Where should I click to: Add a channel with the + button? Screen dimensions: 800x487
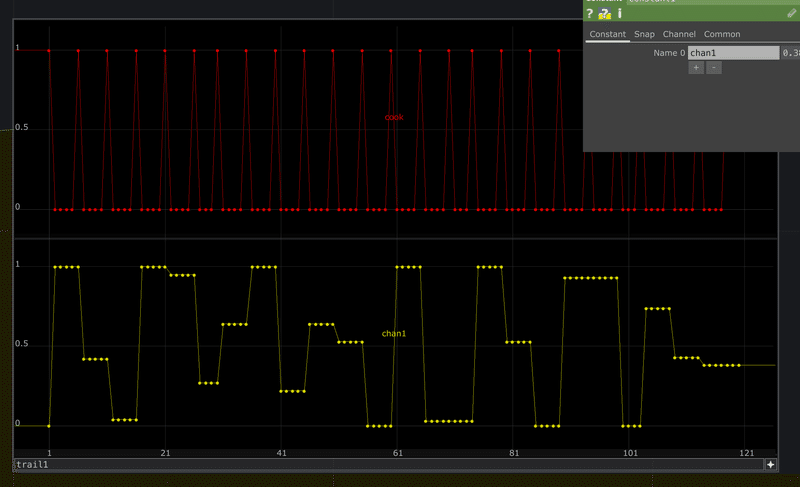(696, 67)
